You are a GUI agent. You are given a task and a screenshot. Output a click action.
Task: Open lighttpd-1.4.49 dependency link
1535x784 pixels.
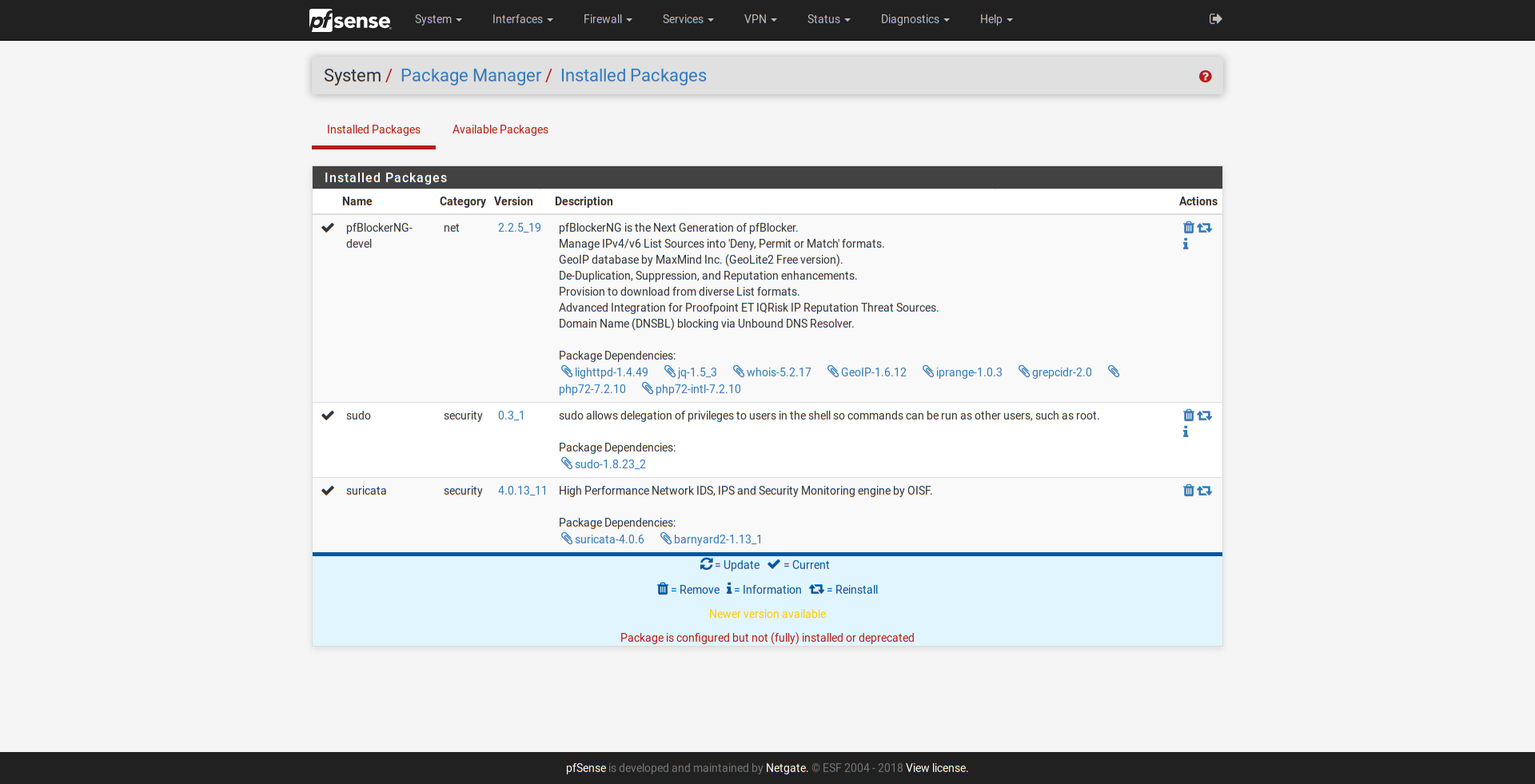[604, 372]
